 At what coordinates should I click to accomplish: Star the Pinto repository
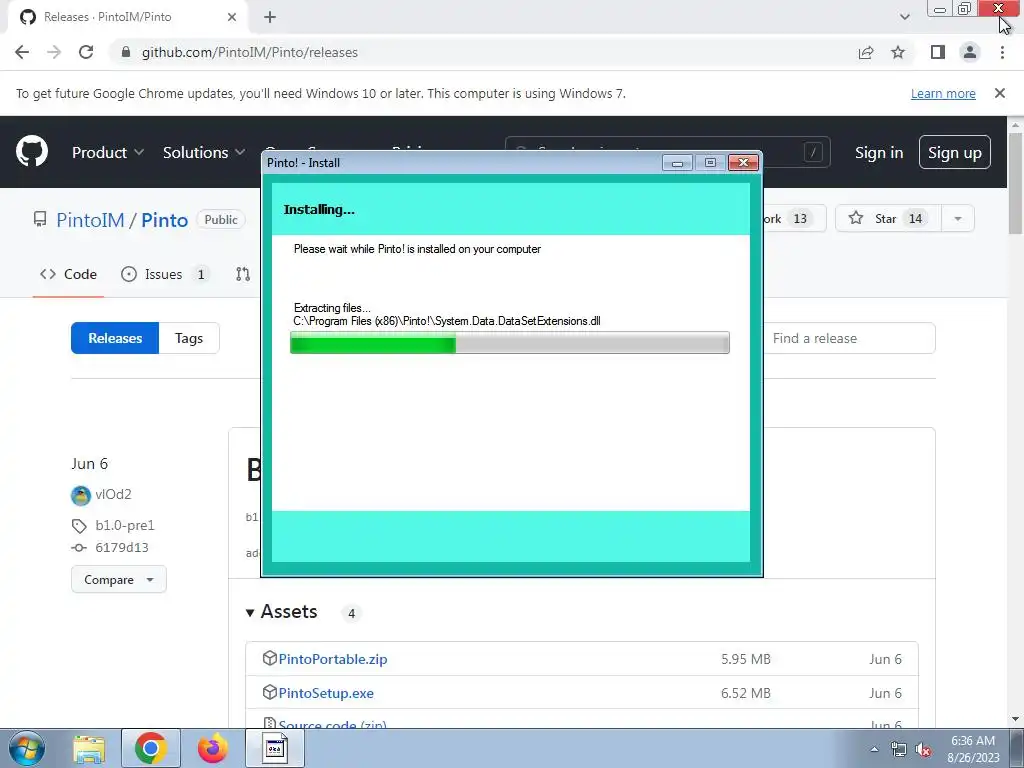888,219
